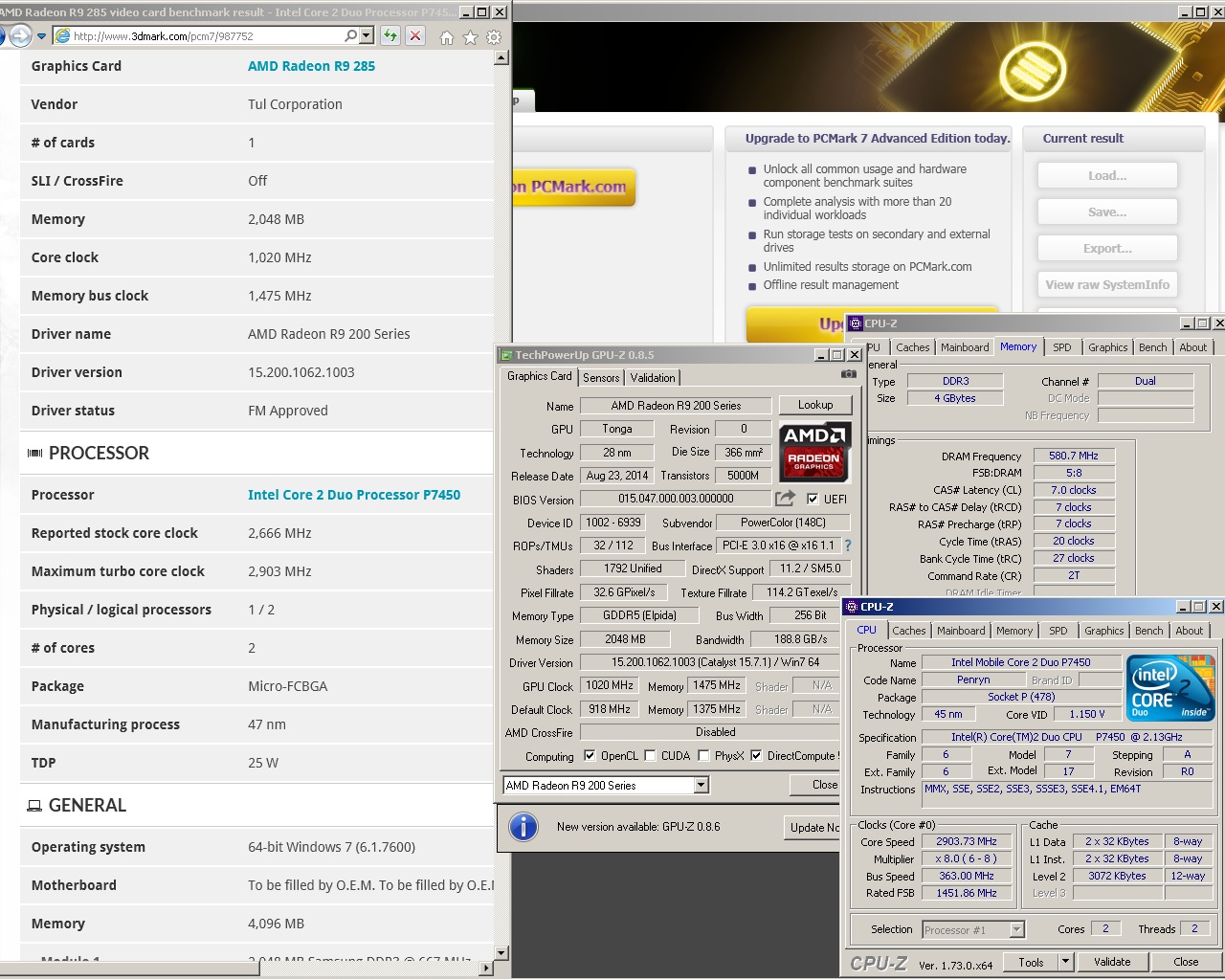Click the horizontal scrollbar thumb in the browser
This screenshot has width=1225, height=980.
[x=129, y=968]
